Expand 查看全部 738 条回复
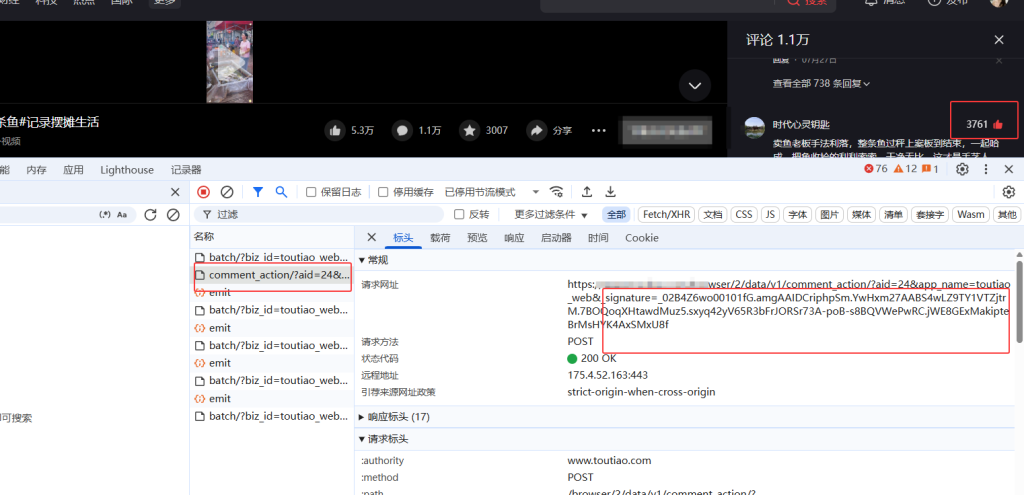 pos(822,84)
